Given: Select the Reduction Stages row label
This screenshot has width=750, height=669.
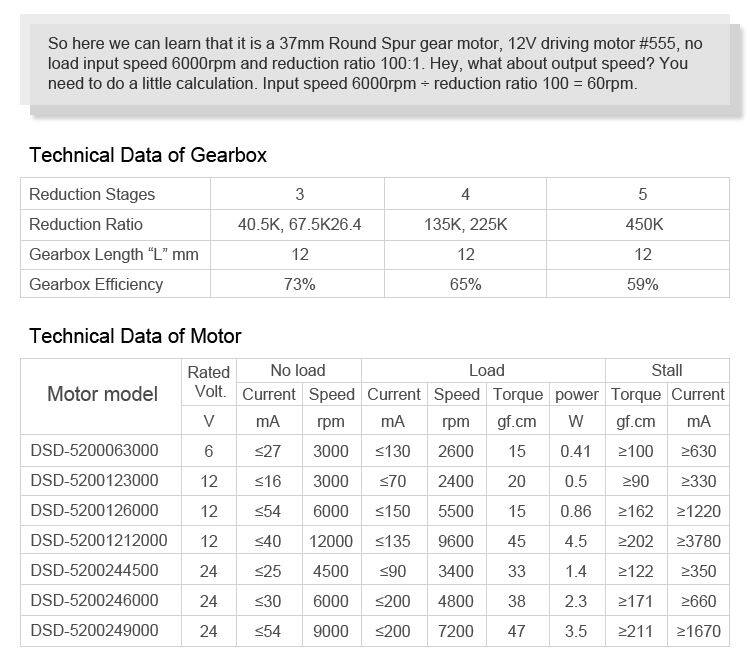Looking at the screenshot, I should click(92, 194).
